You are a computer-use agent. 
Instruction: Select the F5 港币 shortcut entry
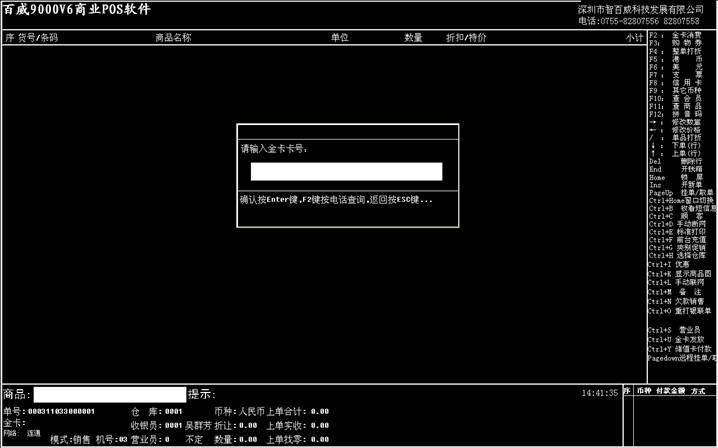click(x=675, y=59)
